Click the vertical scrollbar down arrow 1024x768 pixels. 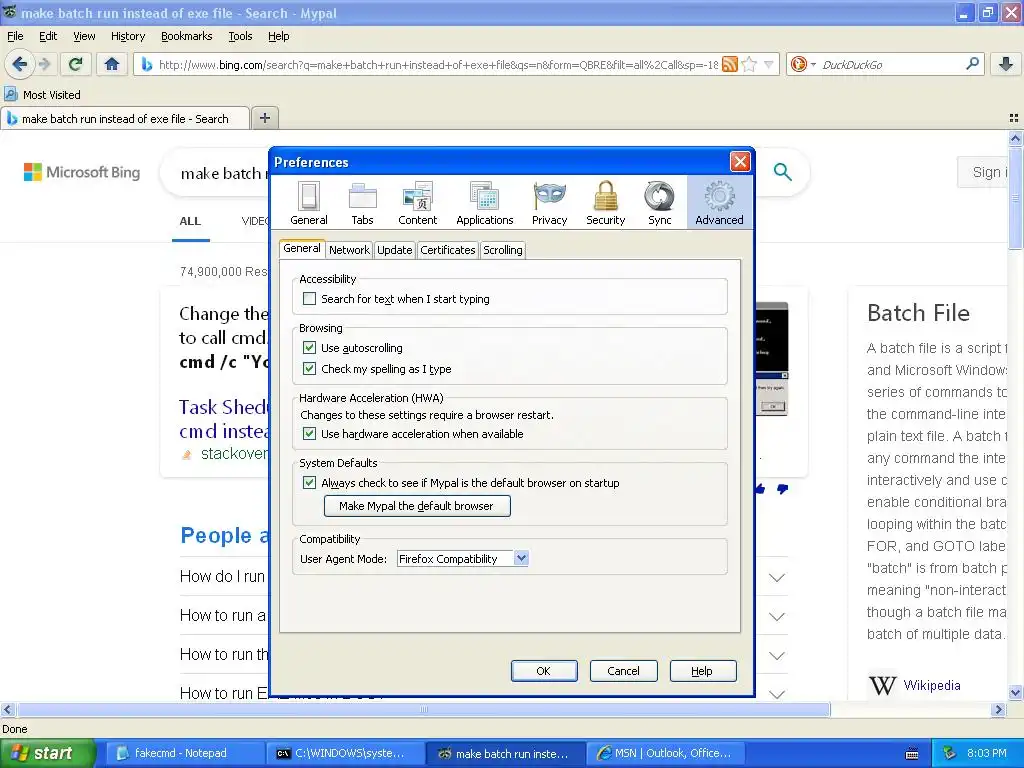[x=1015, y=693]
